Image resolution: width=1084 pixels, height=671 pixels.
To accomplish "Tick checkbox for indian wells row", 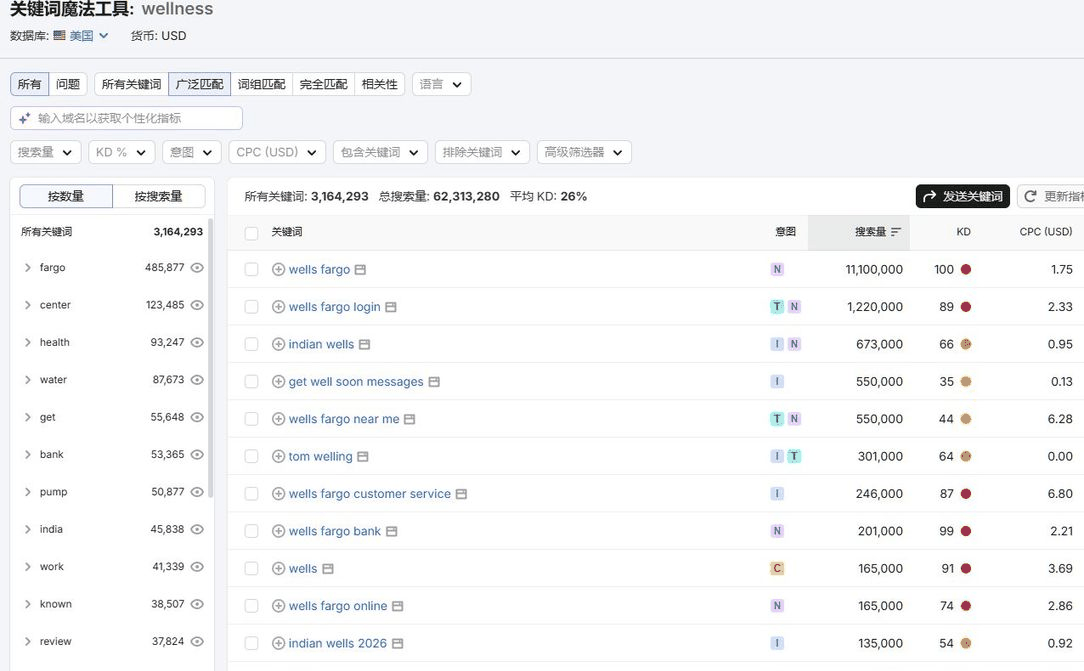I will [x=252, y=344].
